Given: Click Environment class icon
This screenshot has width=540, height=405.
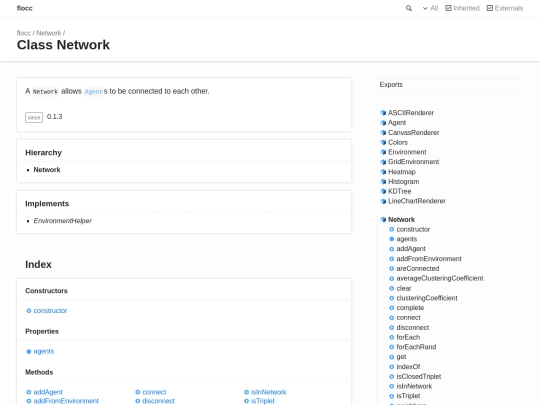Looking at the screenshot, I should 383,152.
